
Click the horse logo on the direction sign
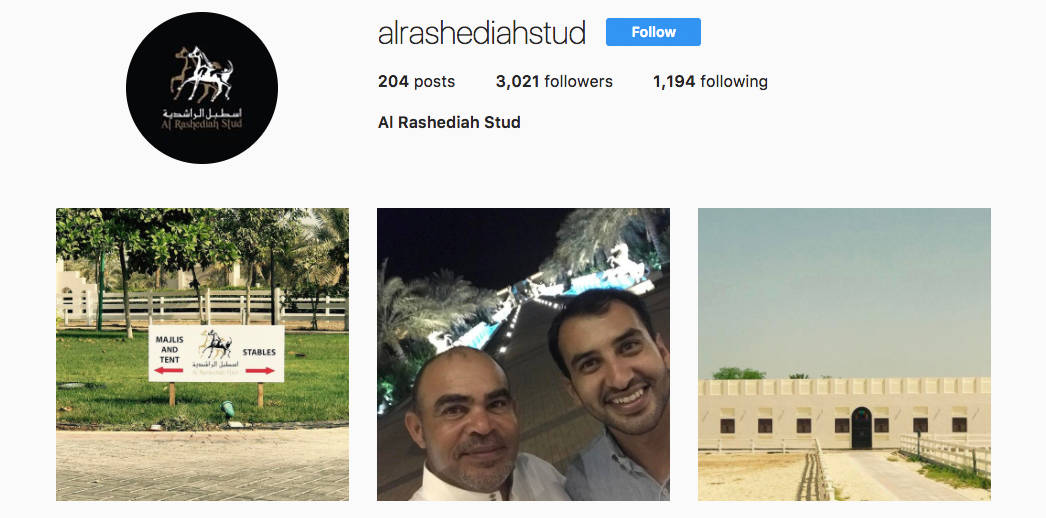click(x=216, y=344)
